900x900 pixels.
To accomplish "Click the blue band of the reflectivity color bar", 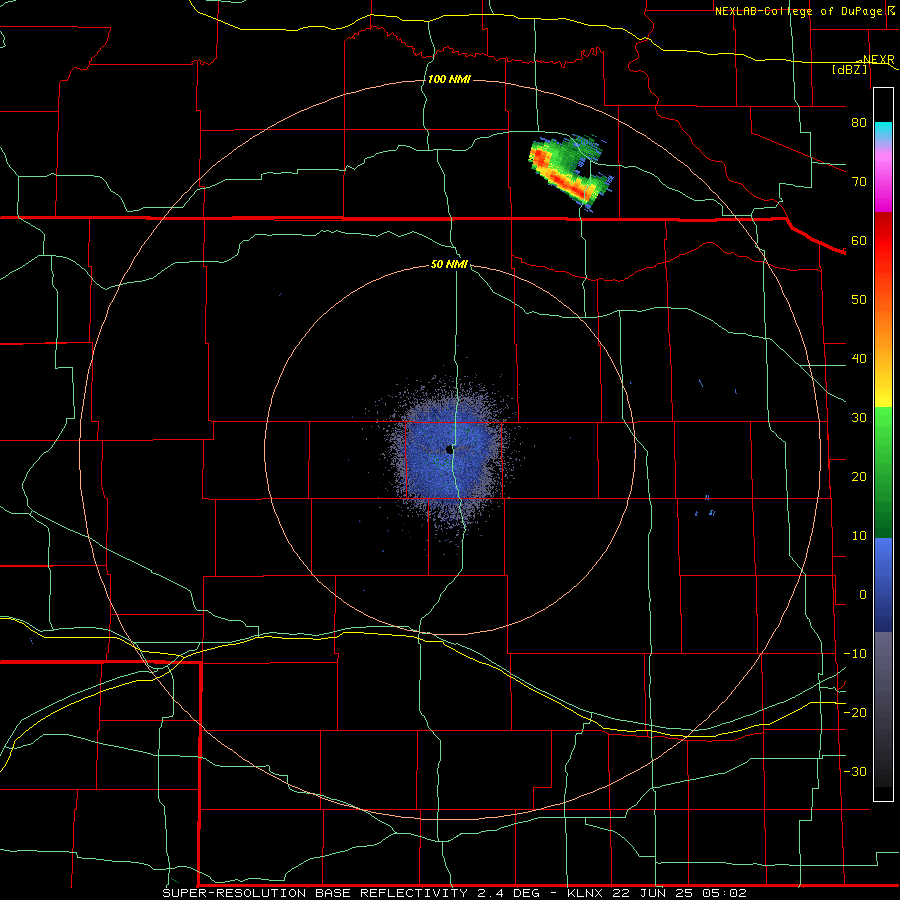I will tap(883, 585).
